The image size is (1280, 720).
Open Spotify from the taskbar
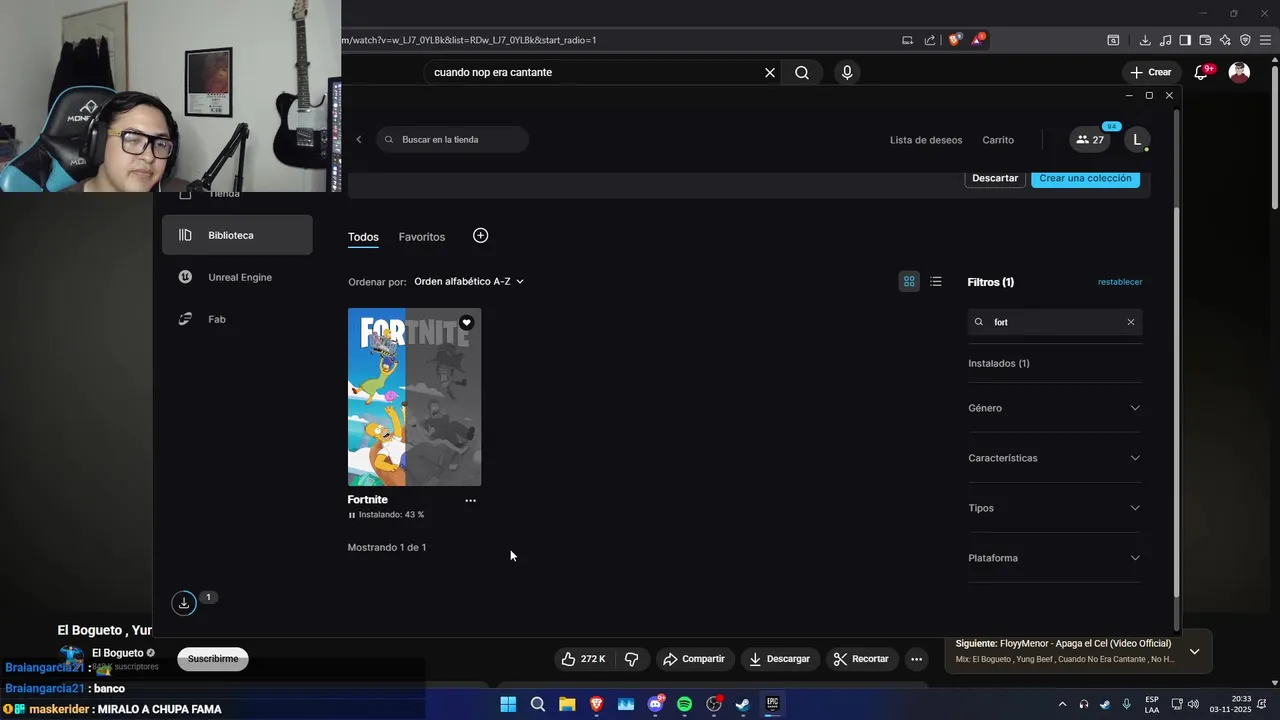tap(684, 704)
